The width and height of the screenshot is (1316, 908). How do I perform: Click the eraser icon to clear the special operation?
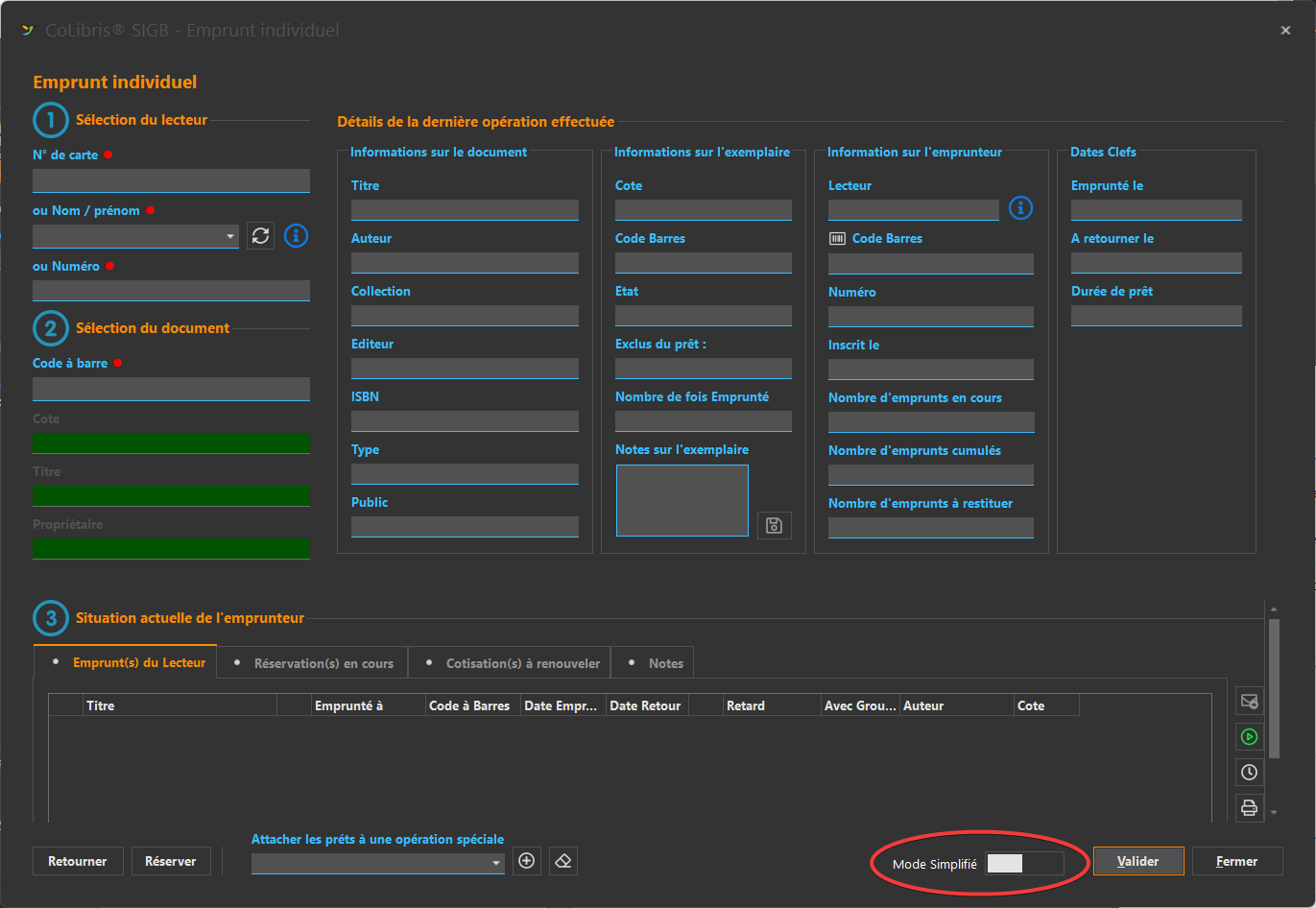click(563, 861)
